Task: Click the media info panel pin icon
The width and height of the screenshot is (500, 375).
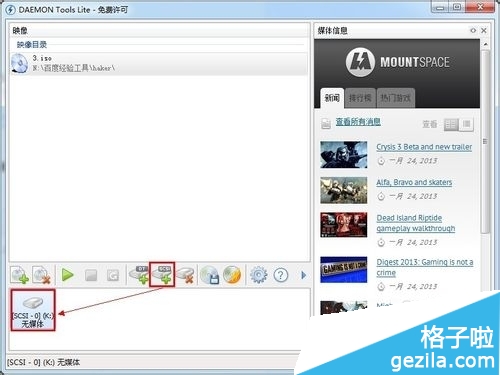Action: [x=473, y=31]
